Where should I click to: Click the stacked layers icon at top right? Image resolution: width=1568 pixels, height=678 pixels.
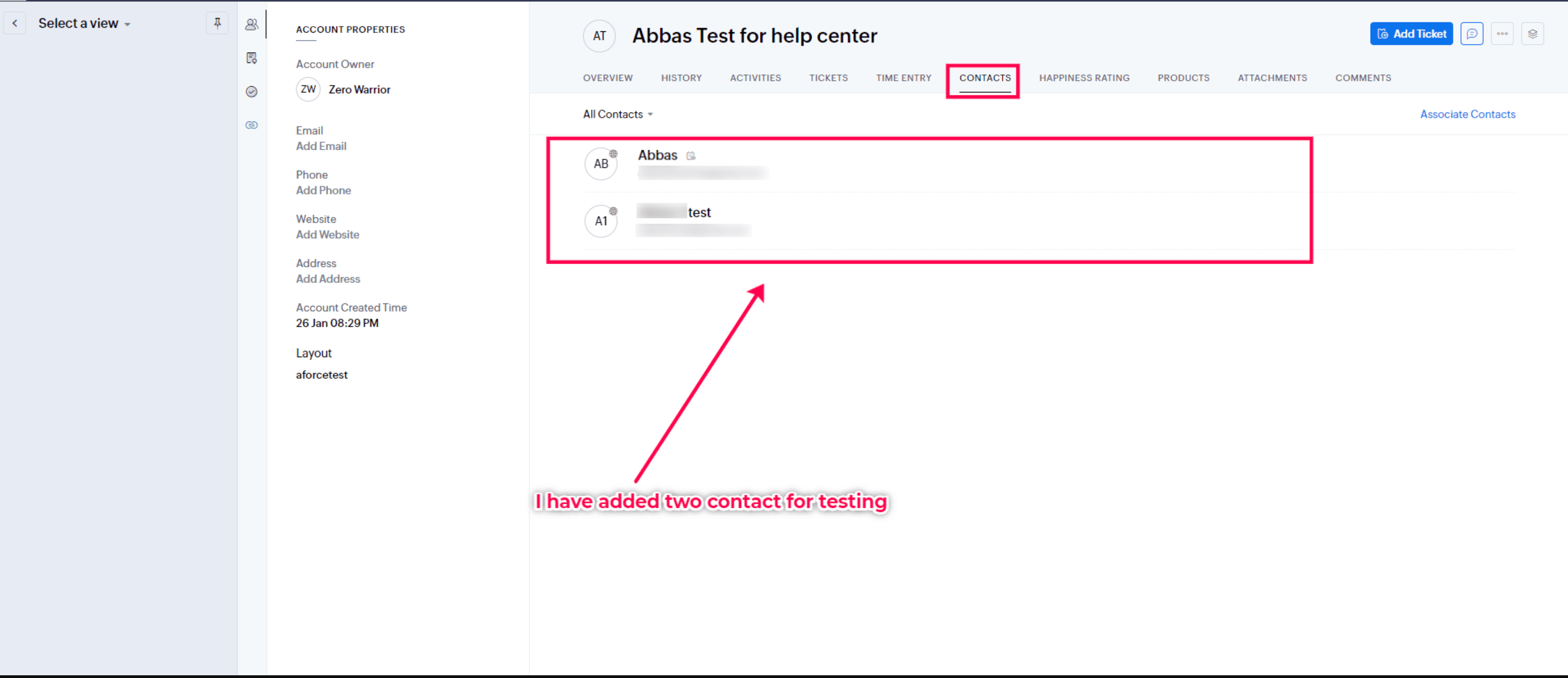point(1533,34)
